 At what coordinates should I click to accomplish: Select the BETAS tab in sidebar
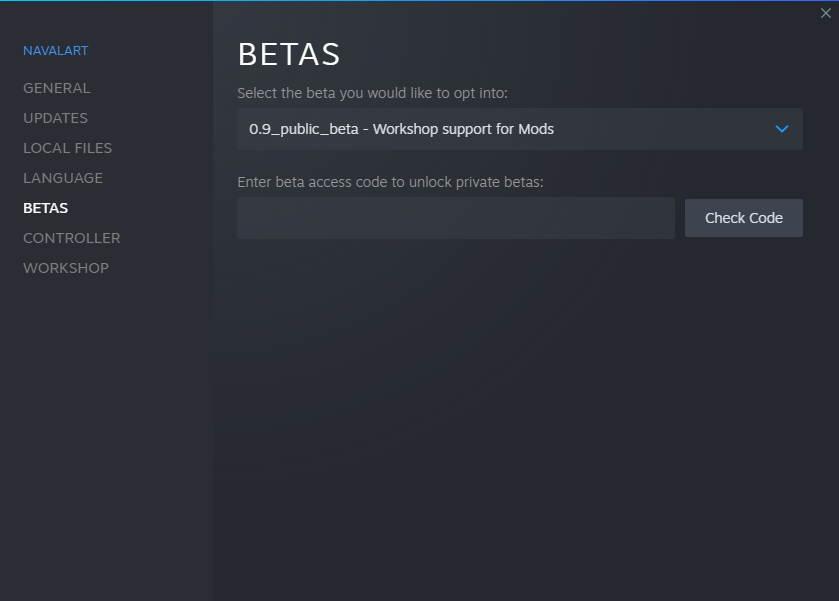pyautogui.click(x=46, y=208)
